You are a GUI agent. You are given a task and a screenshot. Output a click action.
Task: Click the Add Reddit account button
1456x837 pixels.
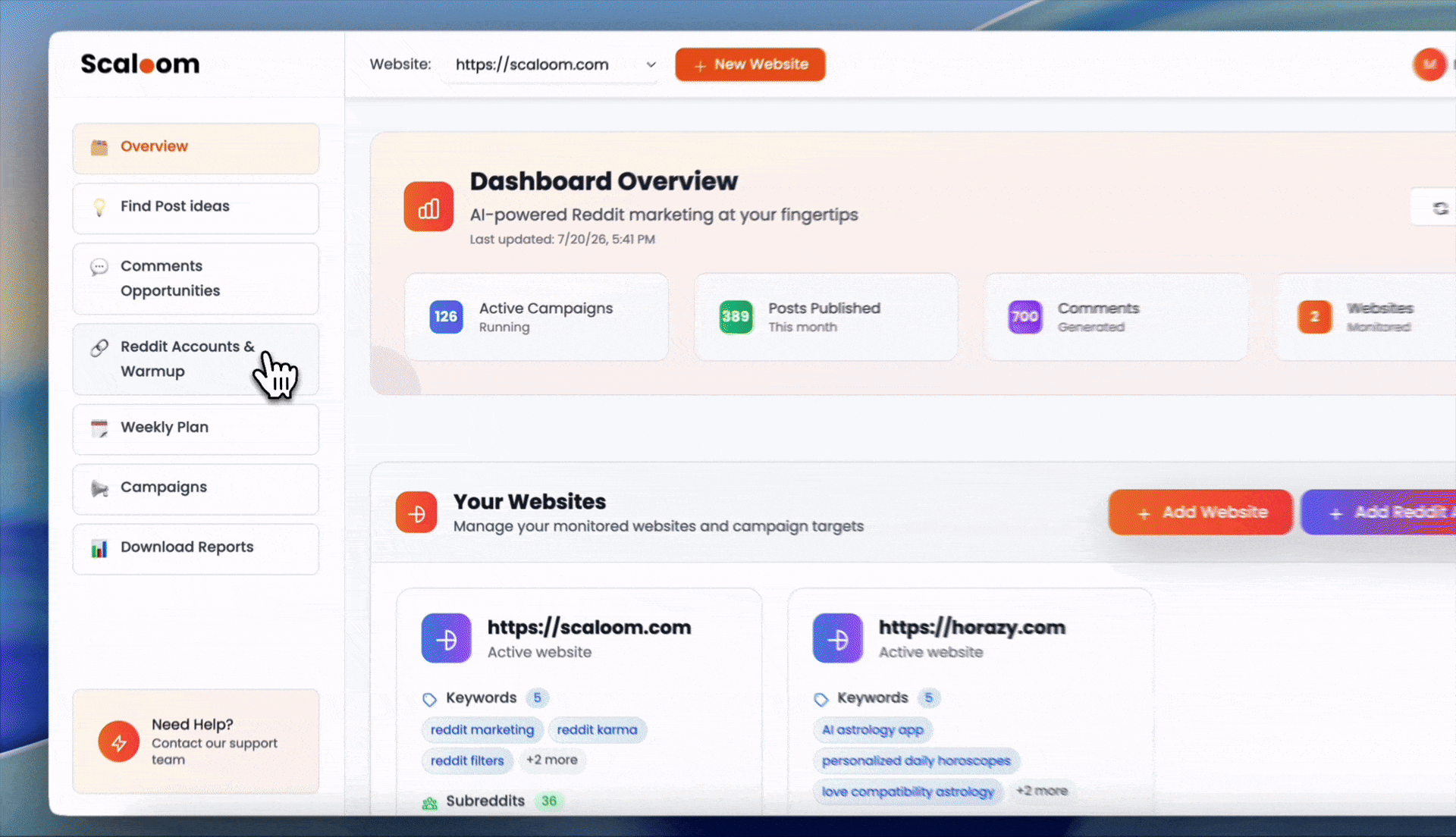click(1379, 513)
